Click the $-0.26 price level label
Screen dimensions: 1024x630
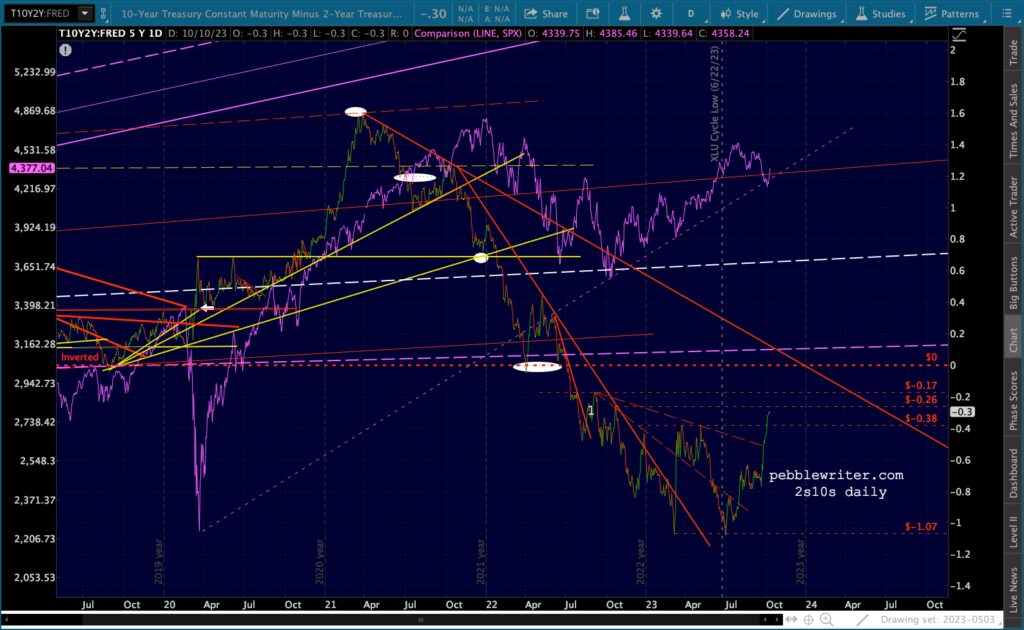[x=921, y=400]
